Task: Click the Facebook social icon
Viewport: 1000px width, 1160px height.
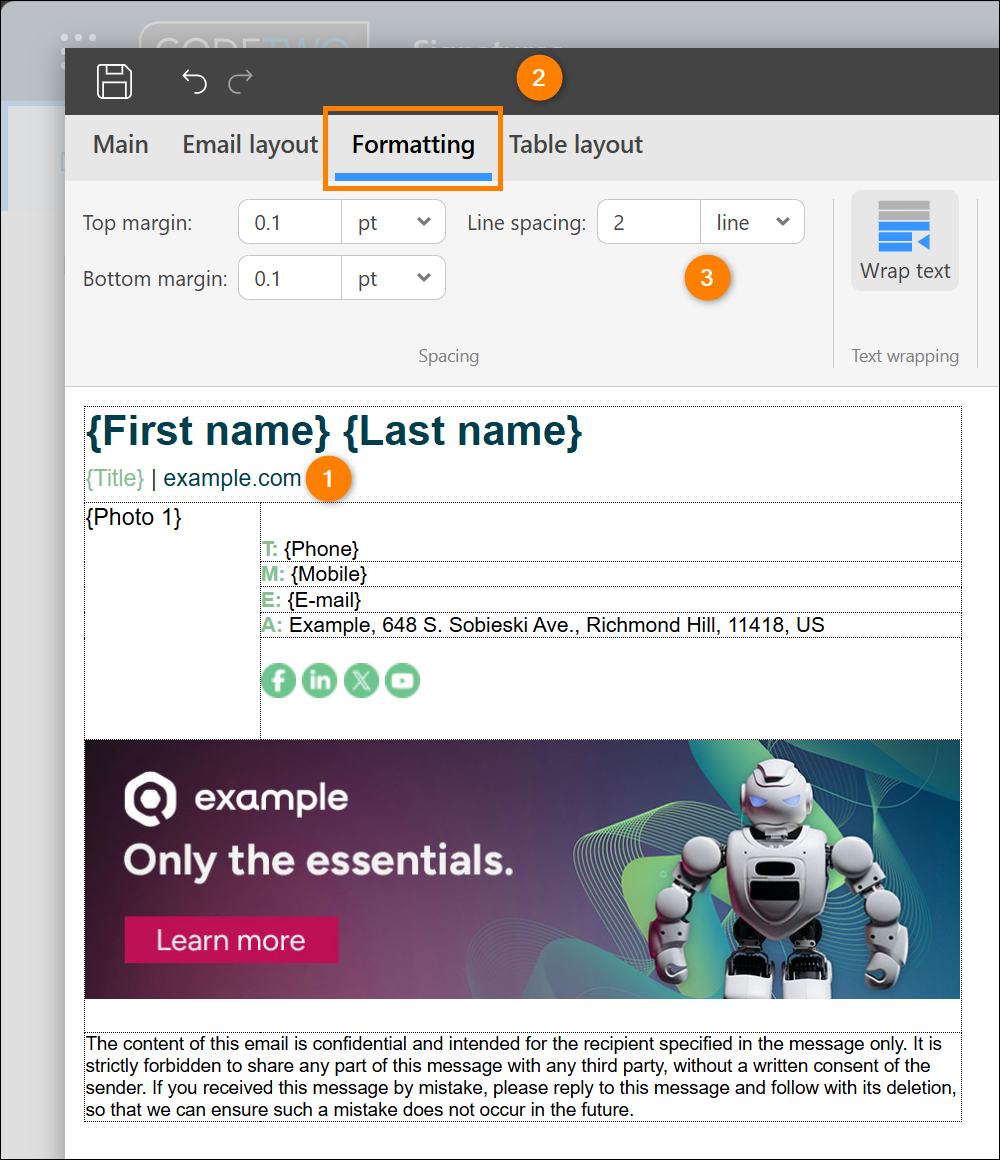Action: coord(279,681)
